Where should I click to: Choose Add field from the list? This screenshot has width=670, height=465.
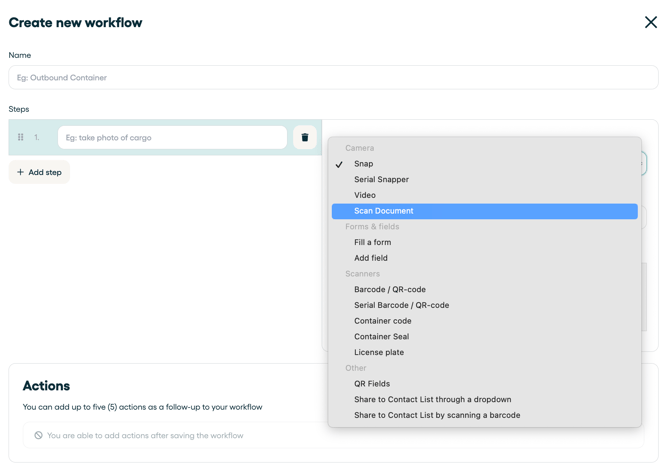click(371, 258)
